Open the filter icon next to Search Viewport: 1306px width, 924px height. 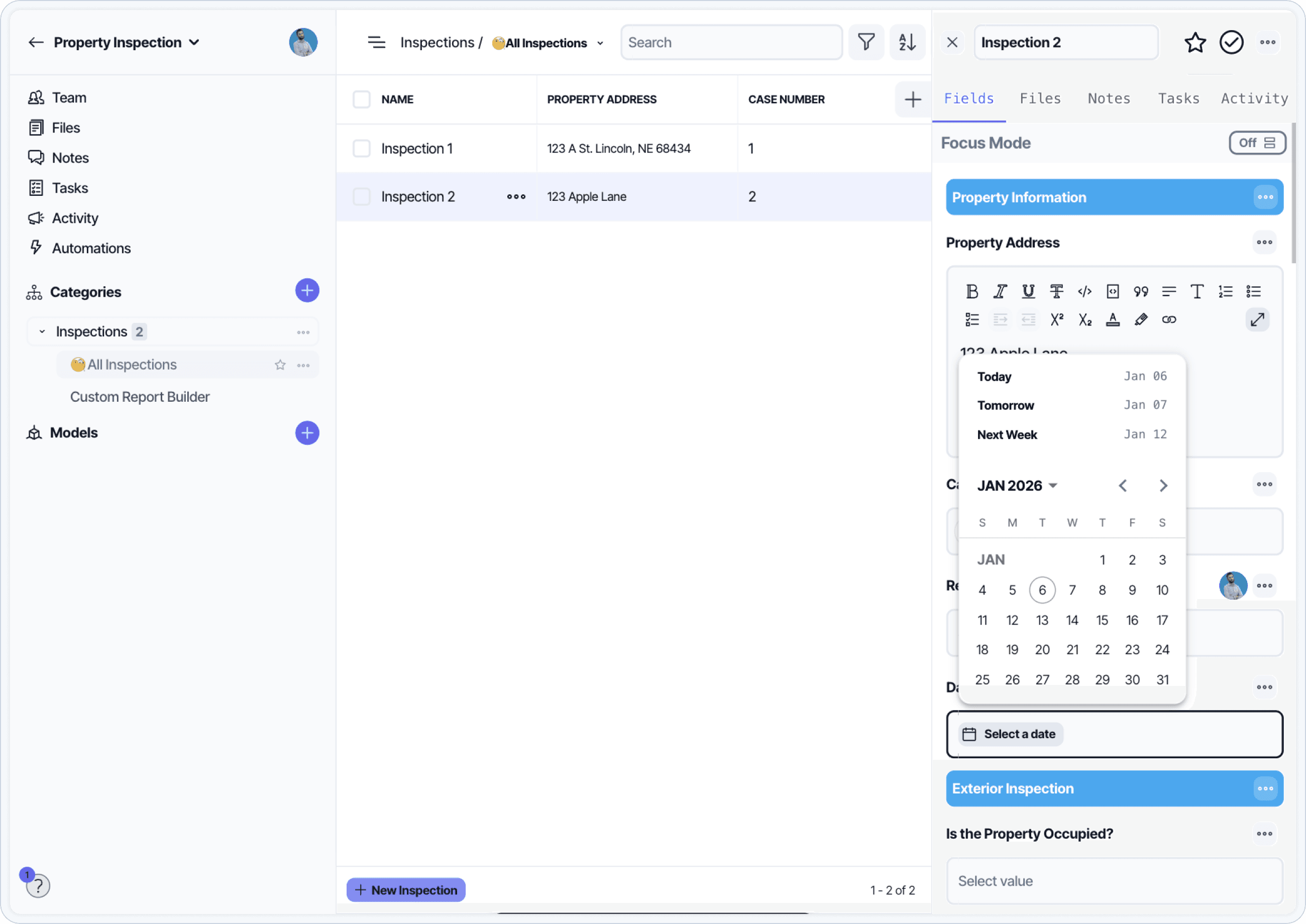click(x=865, y=42)
